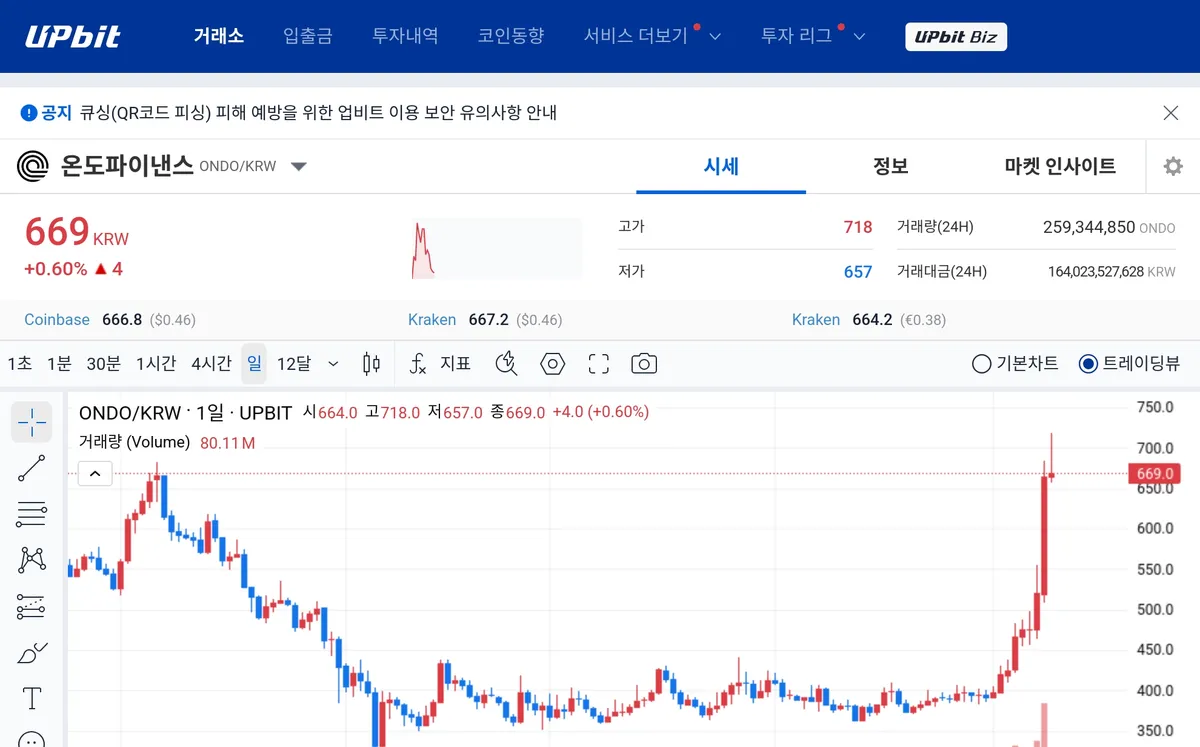This screenshot has width=1200, height=747.
Task: Select the brush drawing tool
Action: (32, 653)
